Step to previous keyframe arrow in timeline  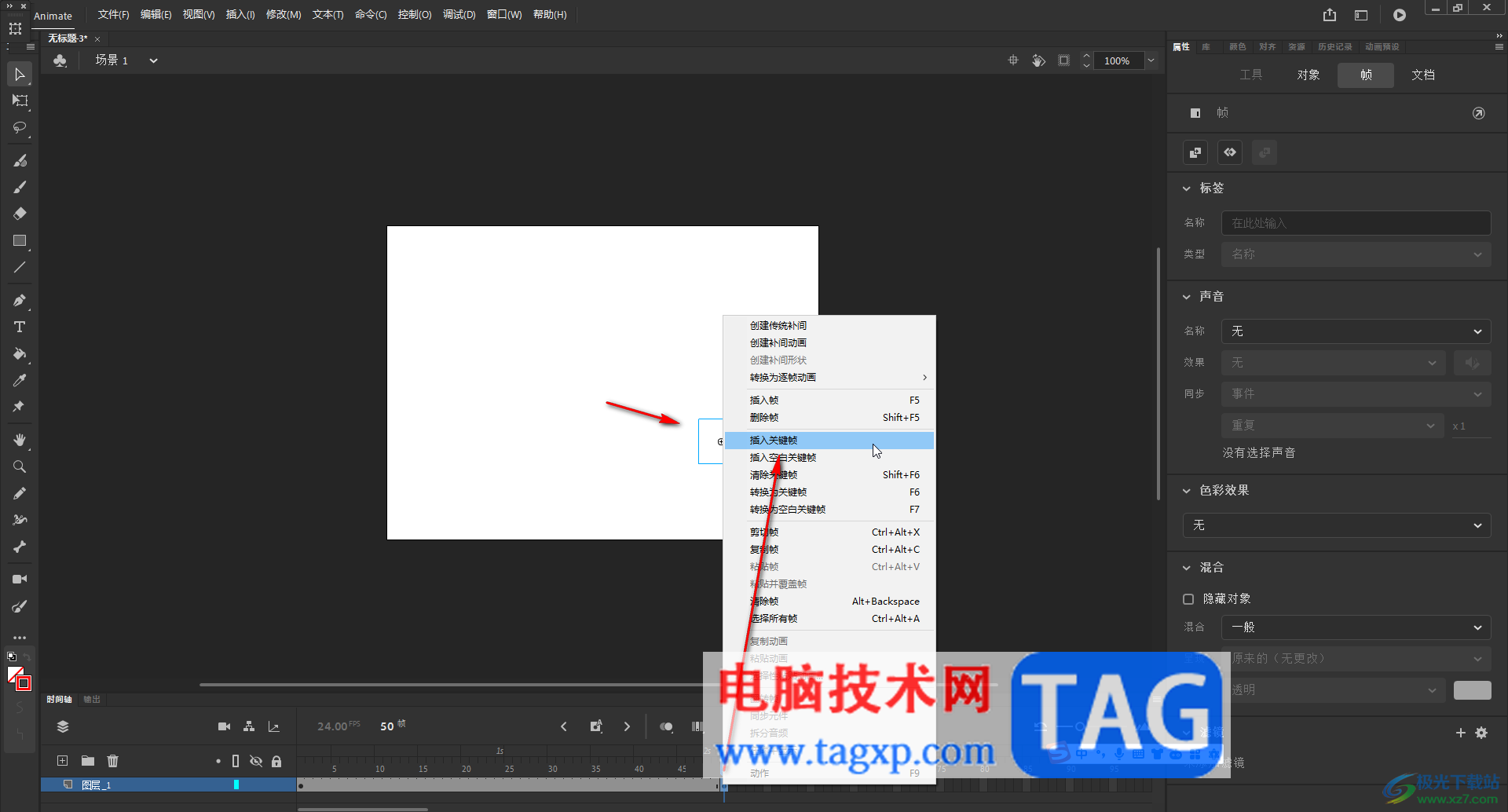click(563, 726)
